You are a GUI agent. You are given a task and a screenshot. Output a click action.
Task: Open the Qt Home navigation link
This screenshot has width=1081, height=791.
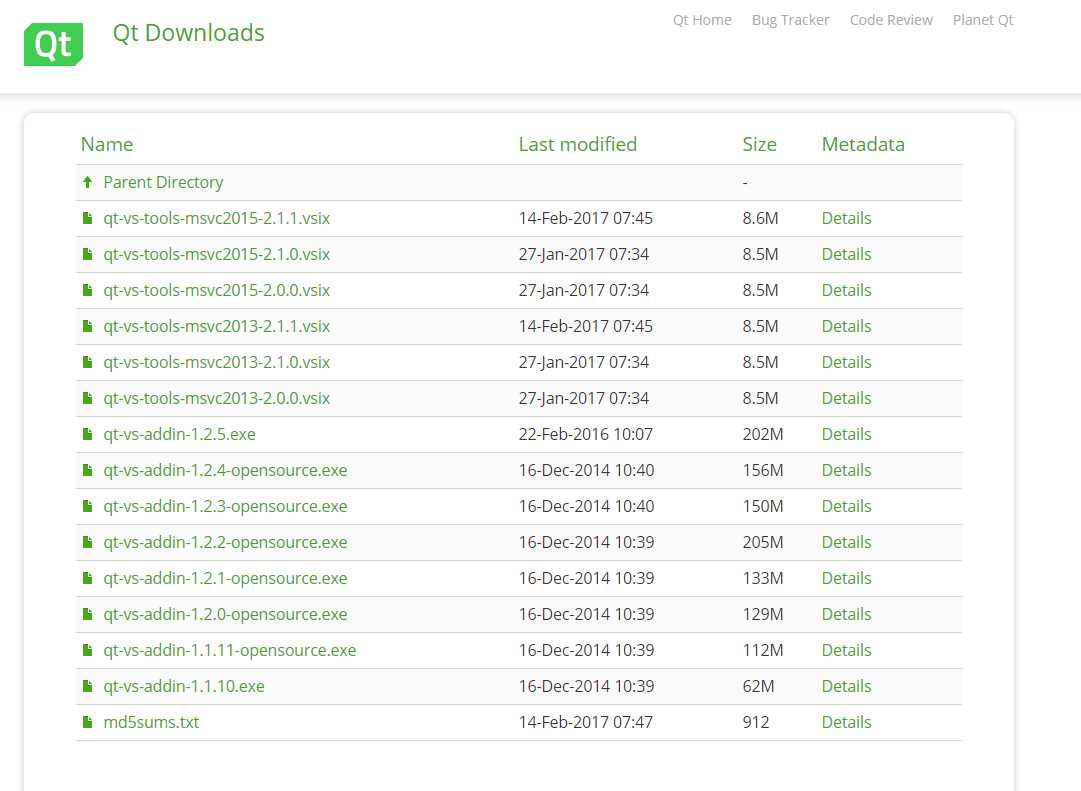pos(702,20)
